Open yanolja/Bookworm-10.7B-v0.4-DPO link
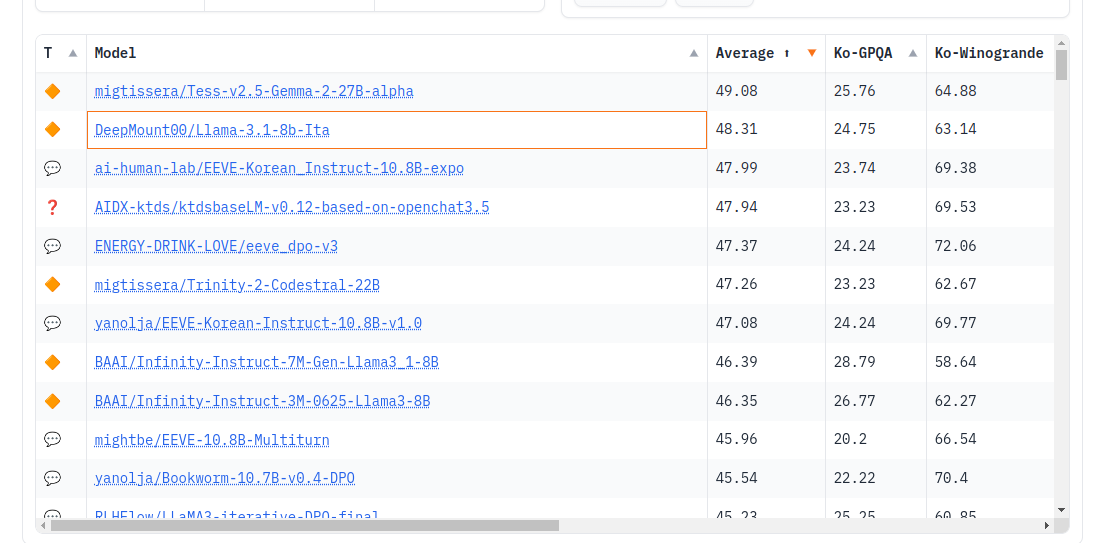Image resolution: width=1095 pixels, height=543 pixels. tap(225, 479)
